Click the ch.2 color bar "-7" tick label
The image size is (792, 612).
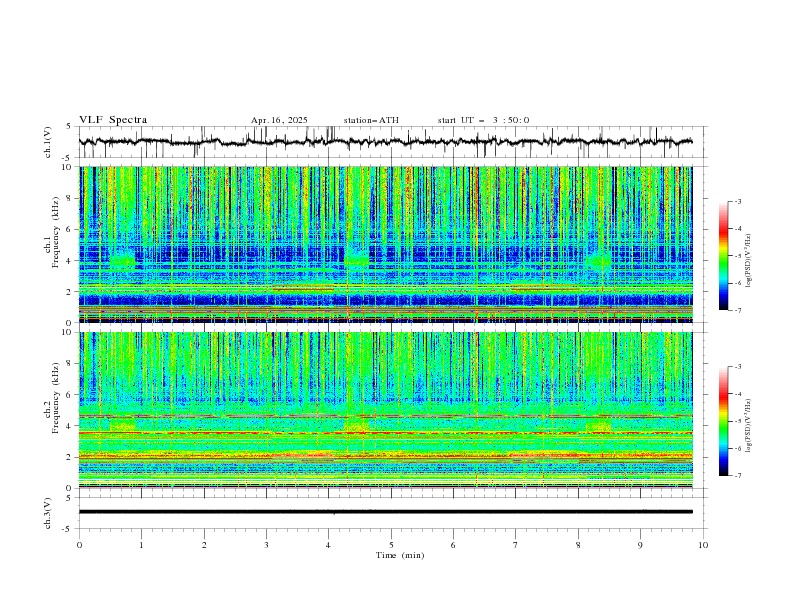click(738, 475)
